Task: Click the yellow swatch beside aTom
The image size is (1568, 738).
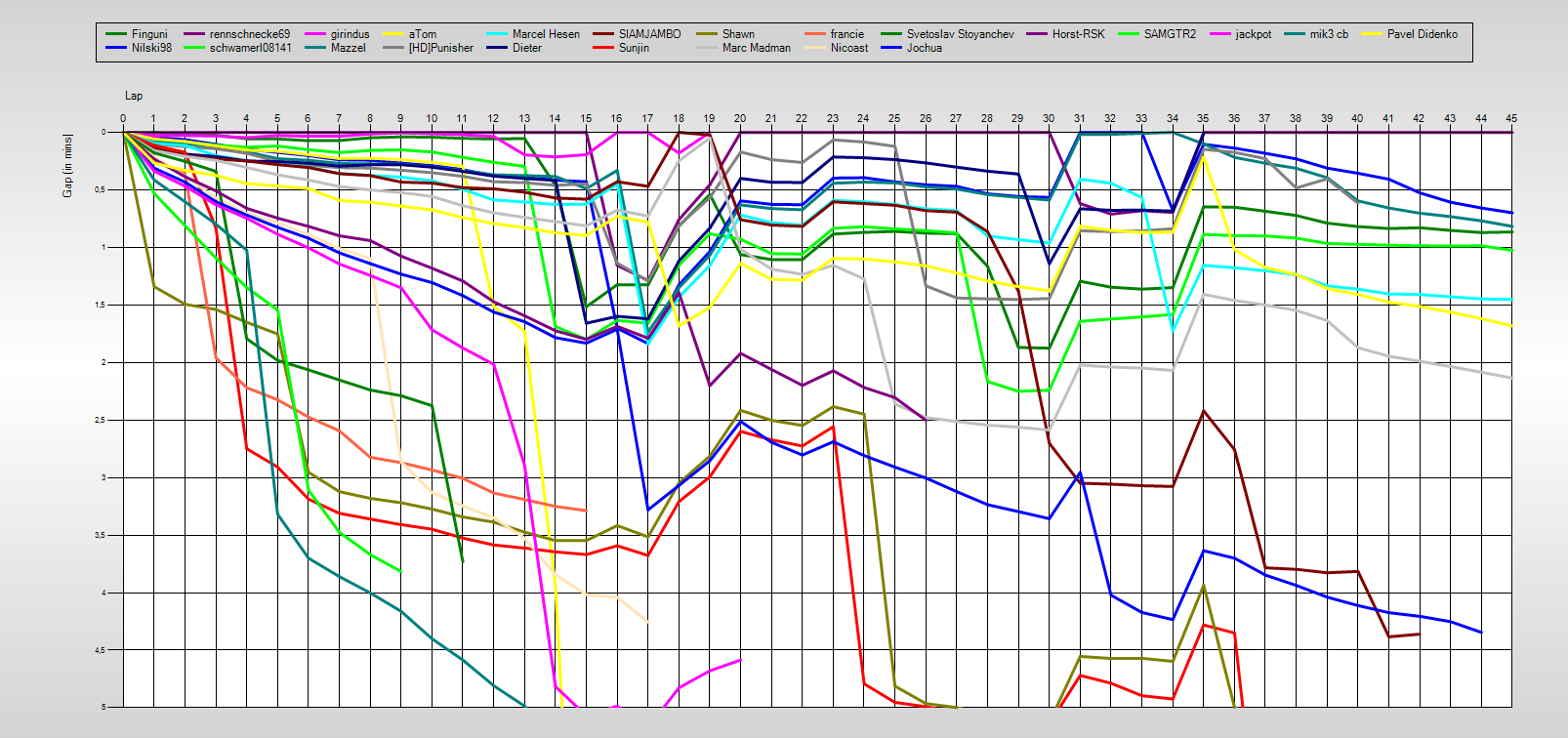Action: [x=392, y=34]
